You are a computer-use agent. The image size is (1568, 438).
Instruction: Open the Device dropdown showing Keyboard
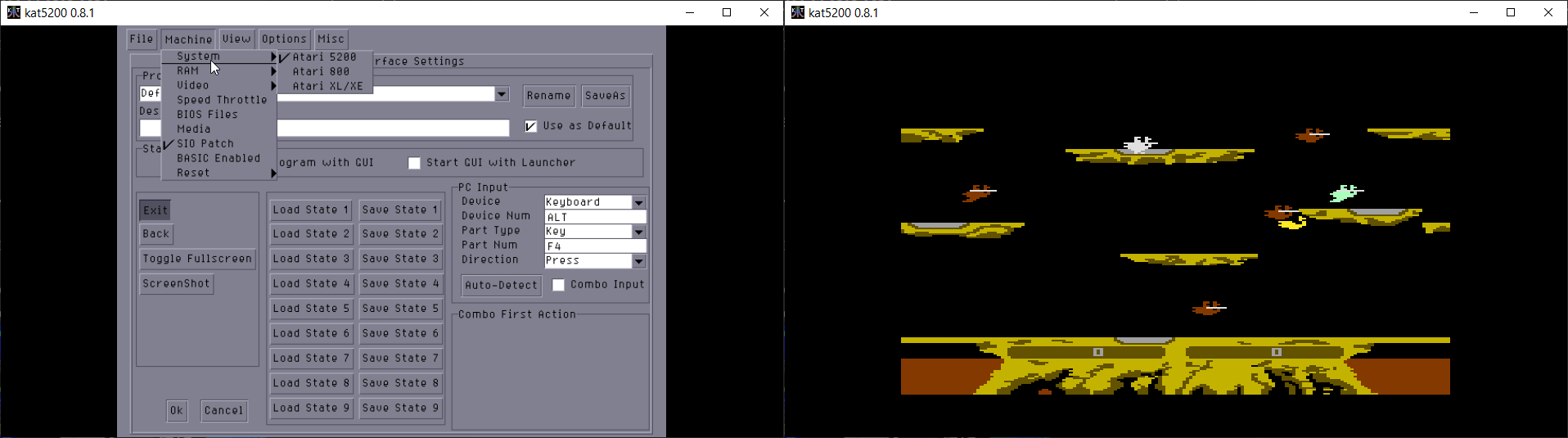tap(638, 202)
